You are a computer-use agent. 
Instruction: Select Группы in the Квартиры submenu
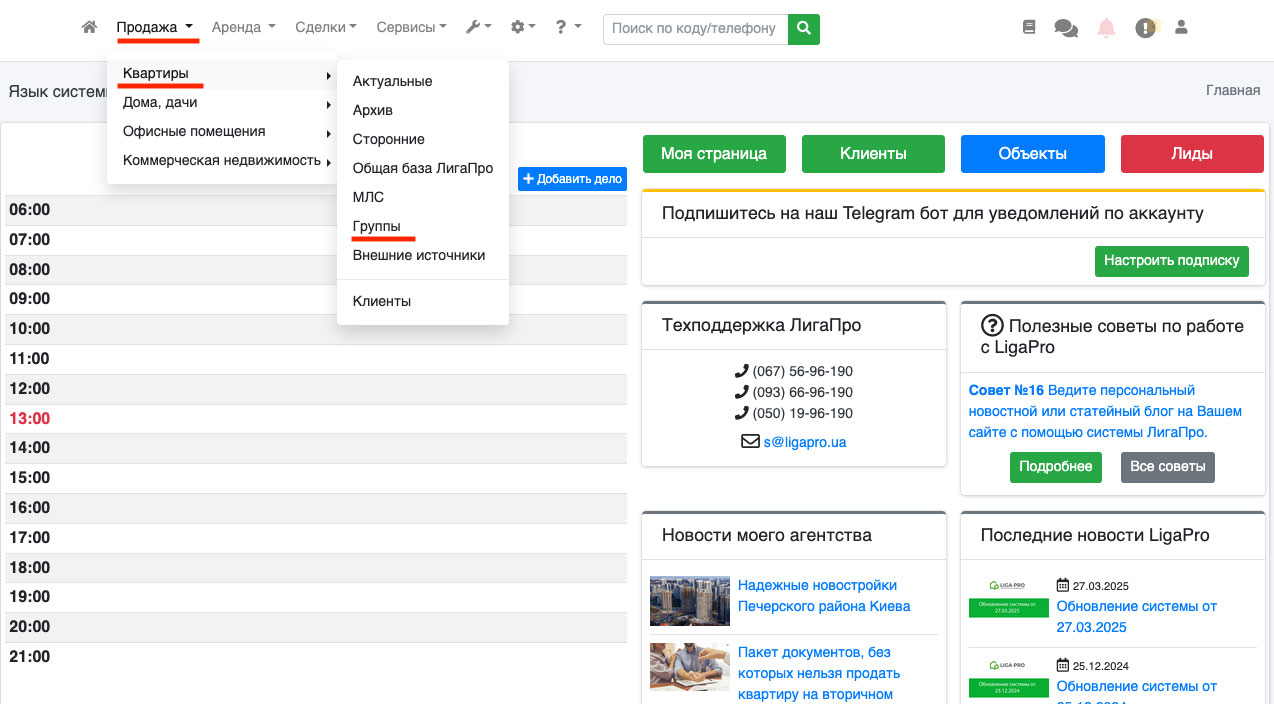coord(377,226)
